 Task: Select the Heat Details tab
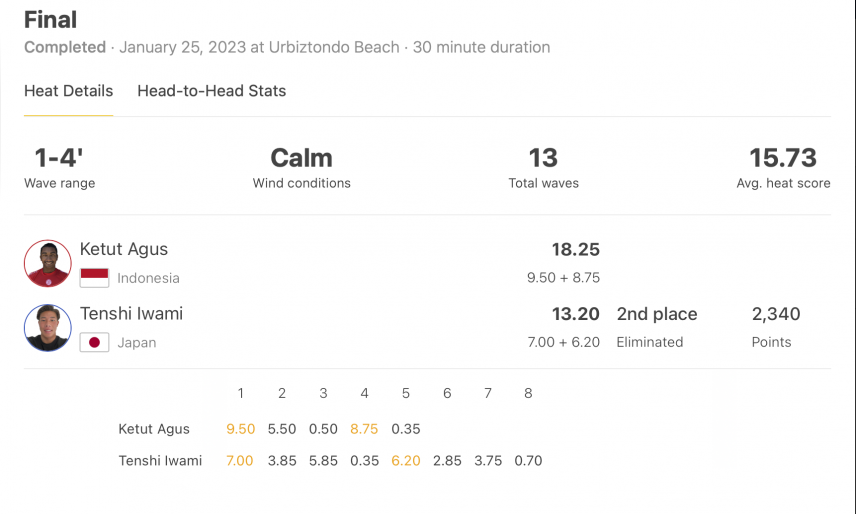[68, 91]
